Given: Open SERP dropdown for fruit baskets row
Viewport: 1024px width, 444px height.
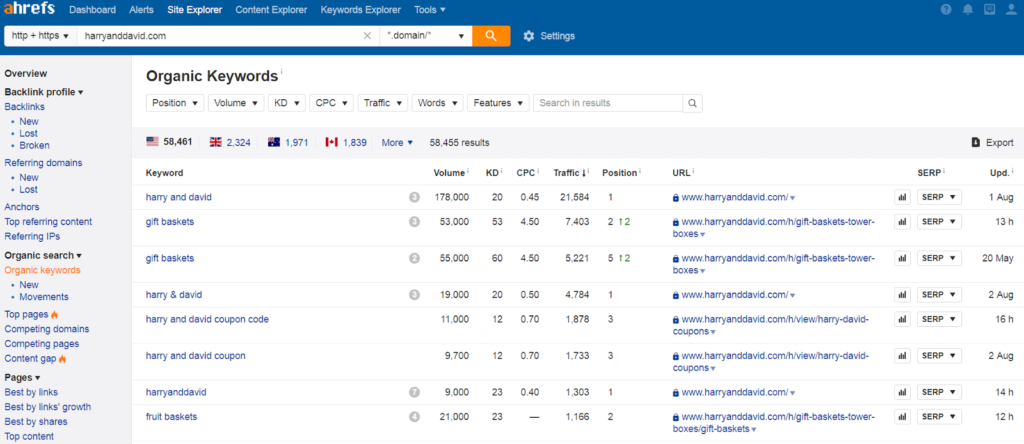Looking at the screenshot, I should pos(939,417).
